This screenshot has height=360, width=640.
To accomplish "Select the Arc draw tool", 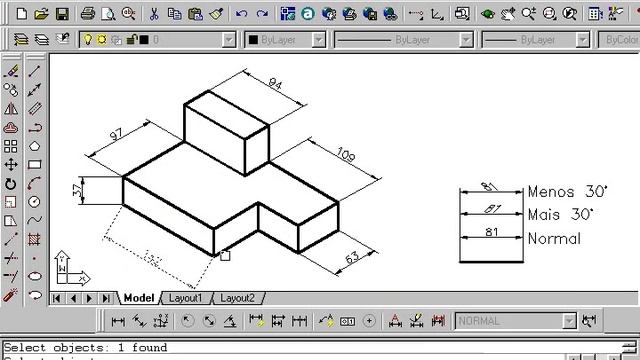I will 35,184.
